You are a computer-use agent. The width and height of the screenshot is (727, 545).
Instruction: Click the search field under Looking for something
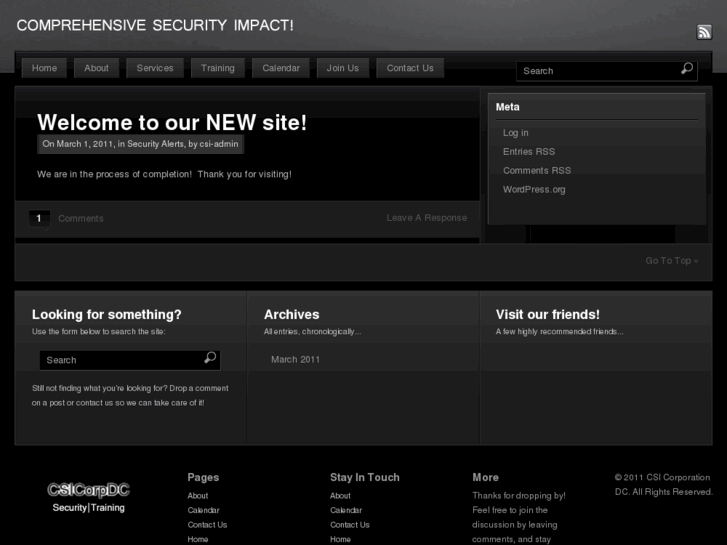tap(120, 360)
